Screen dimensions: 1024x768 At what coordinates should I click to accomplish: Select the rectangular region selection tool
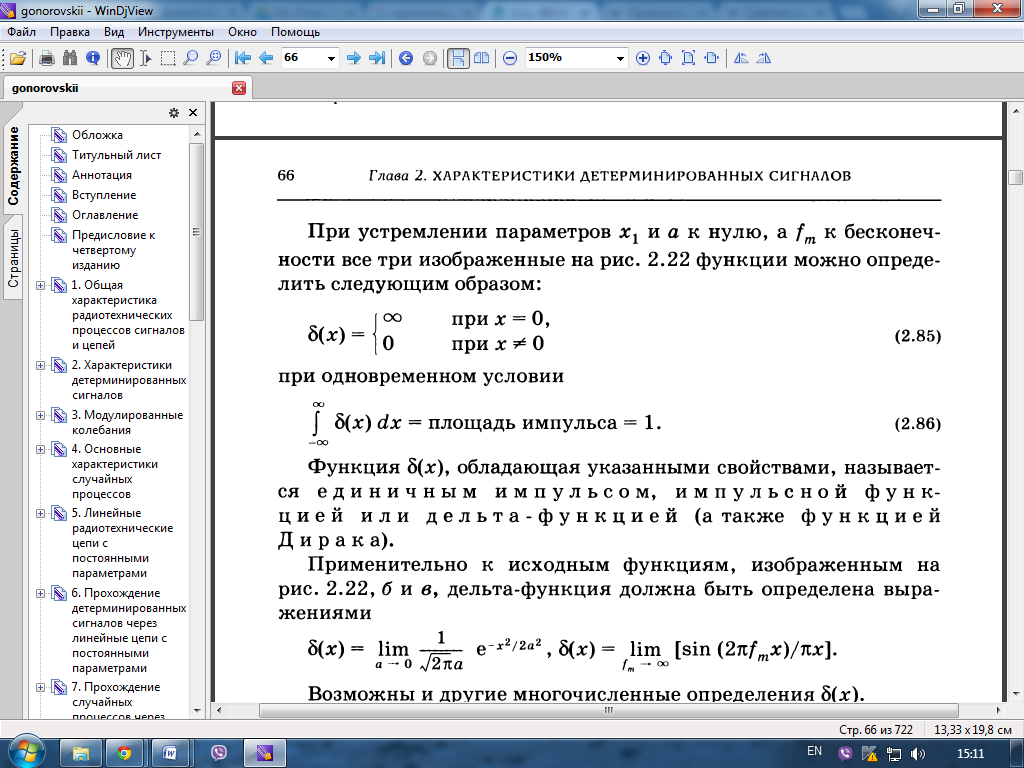tap(168, 58)
